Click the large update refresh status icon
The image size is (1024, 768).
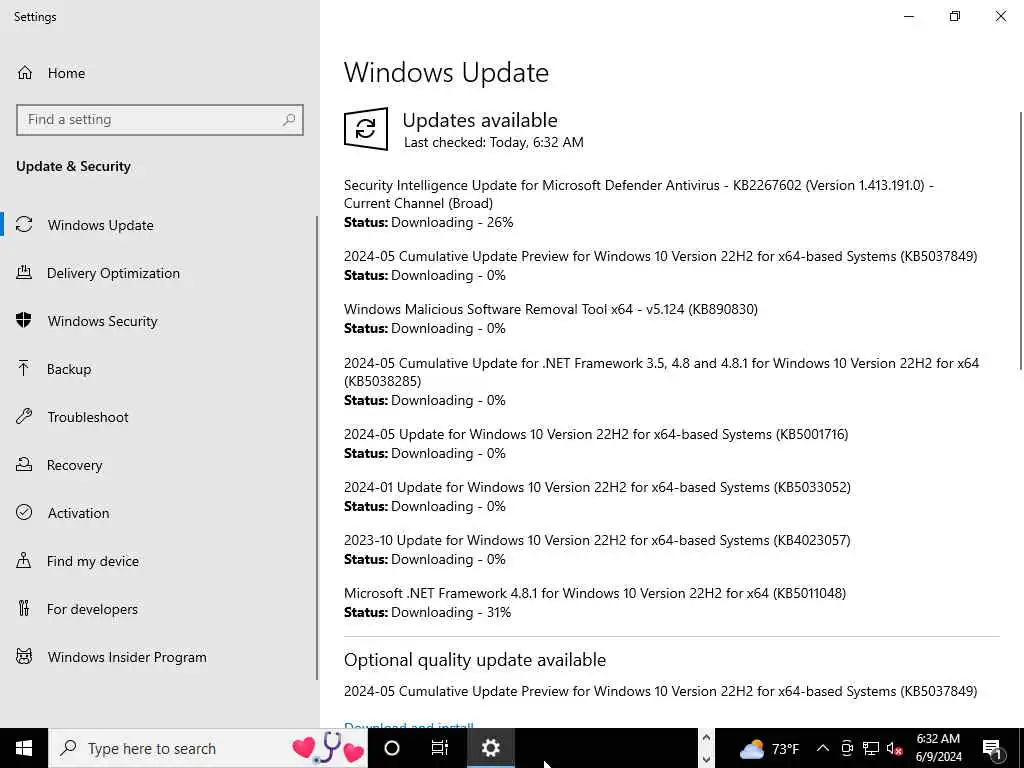pos(366,129)
